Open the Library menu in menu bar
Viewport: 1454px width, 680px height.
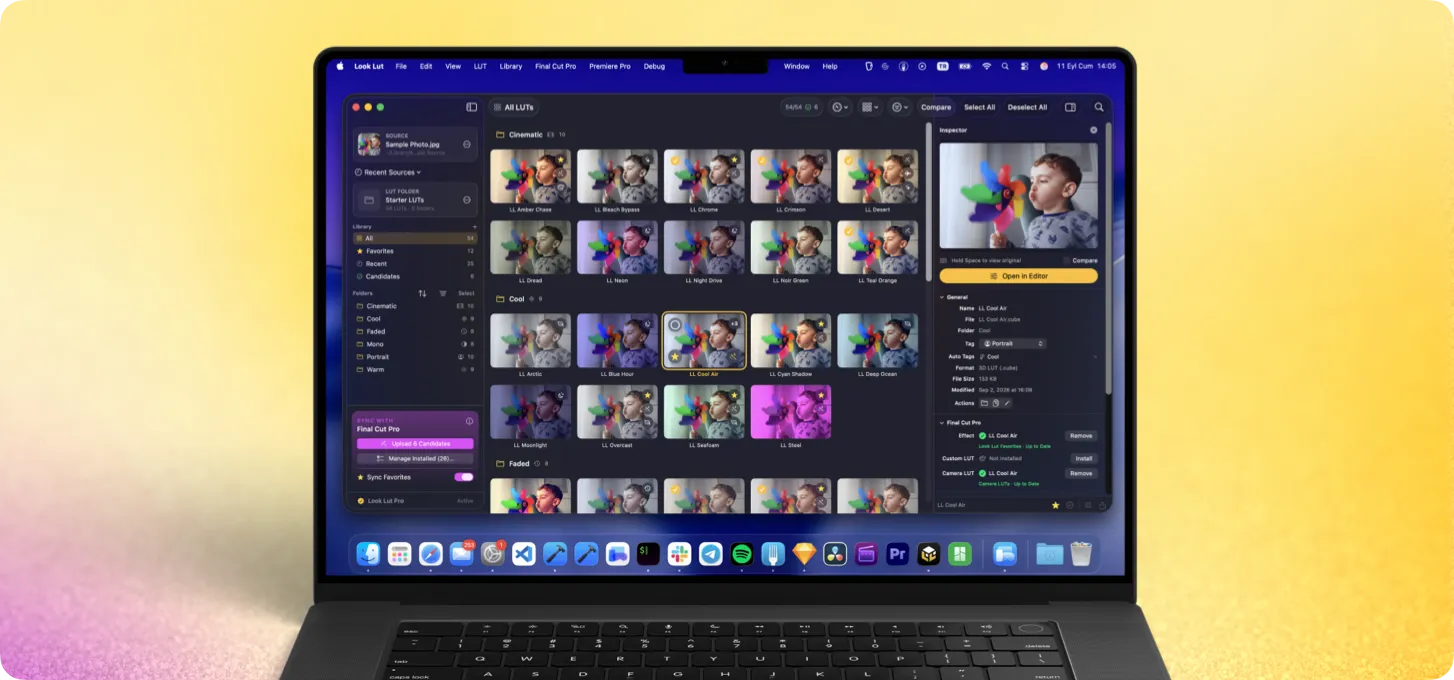(511, 66)
